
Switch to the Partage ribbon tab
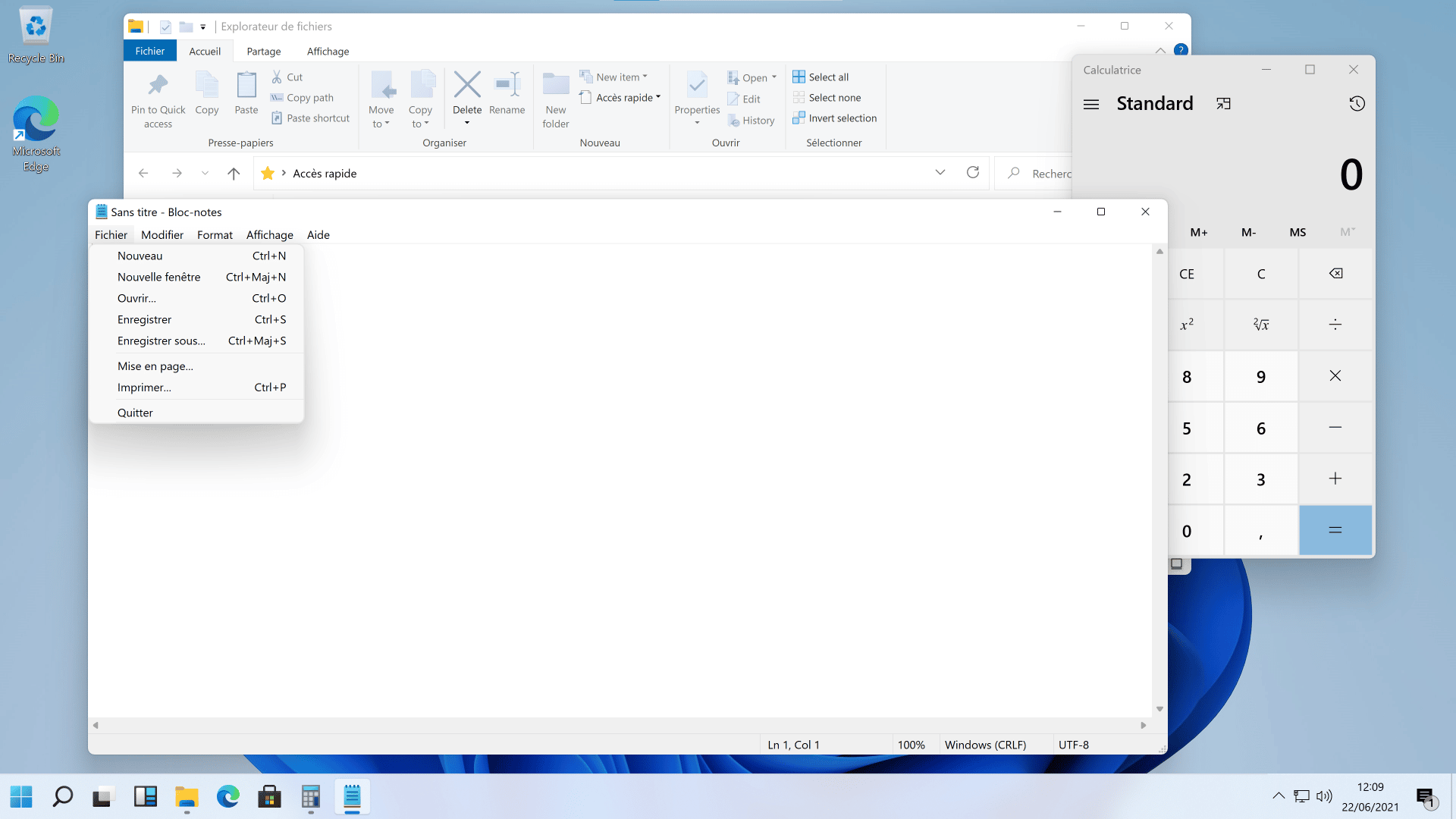point(263,50)
